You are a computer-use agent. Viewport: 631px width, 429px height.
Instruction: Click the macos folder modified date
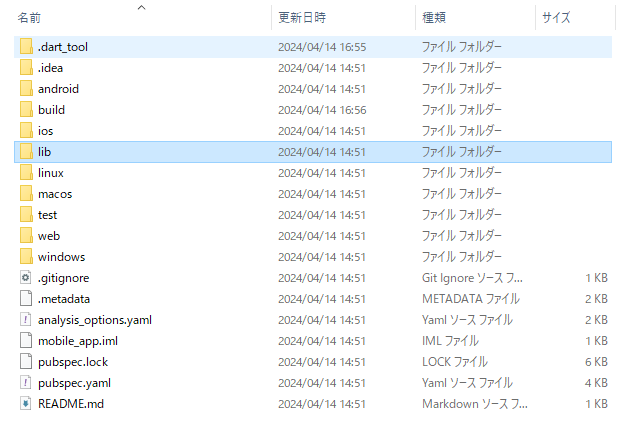tap(321, 194)
